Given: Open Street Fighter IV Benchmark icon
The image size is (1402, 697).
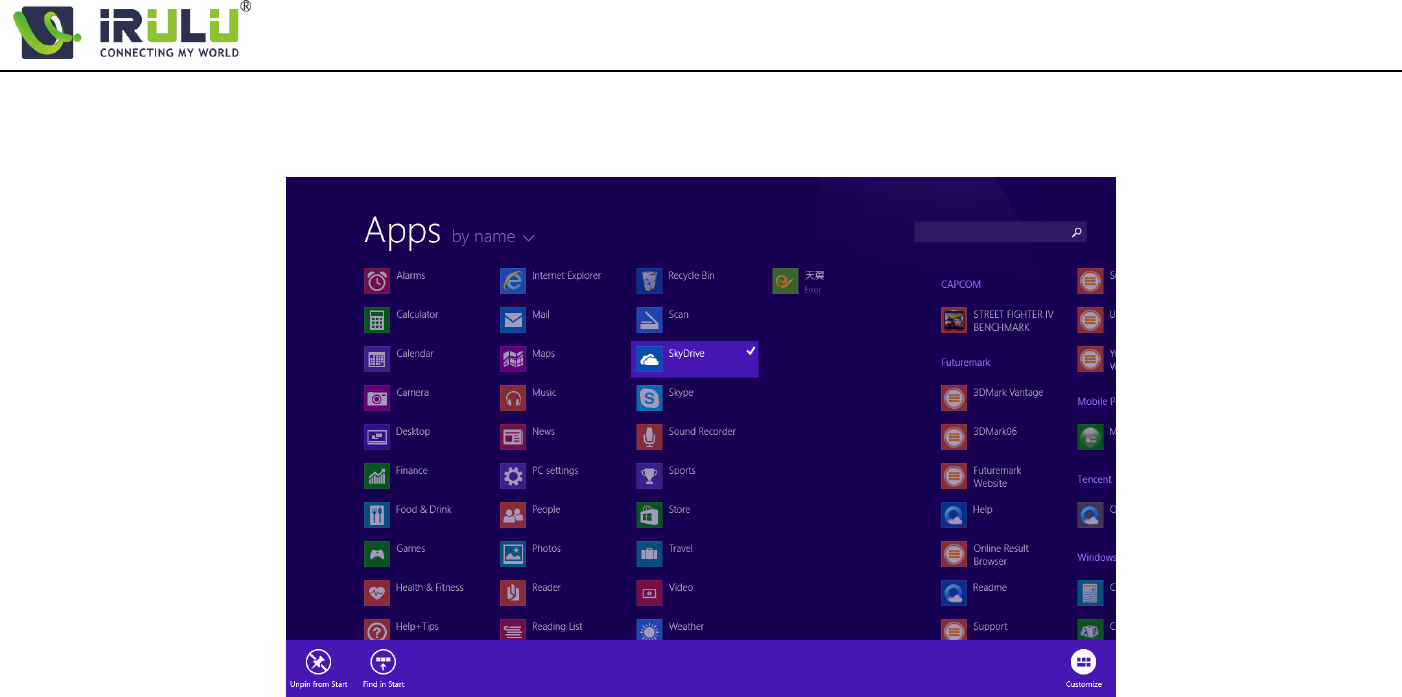Looking at the screenshot, I should 954,320.
